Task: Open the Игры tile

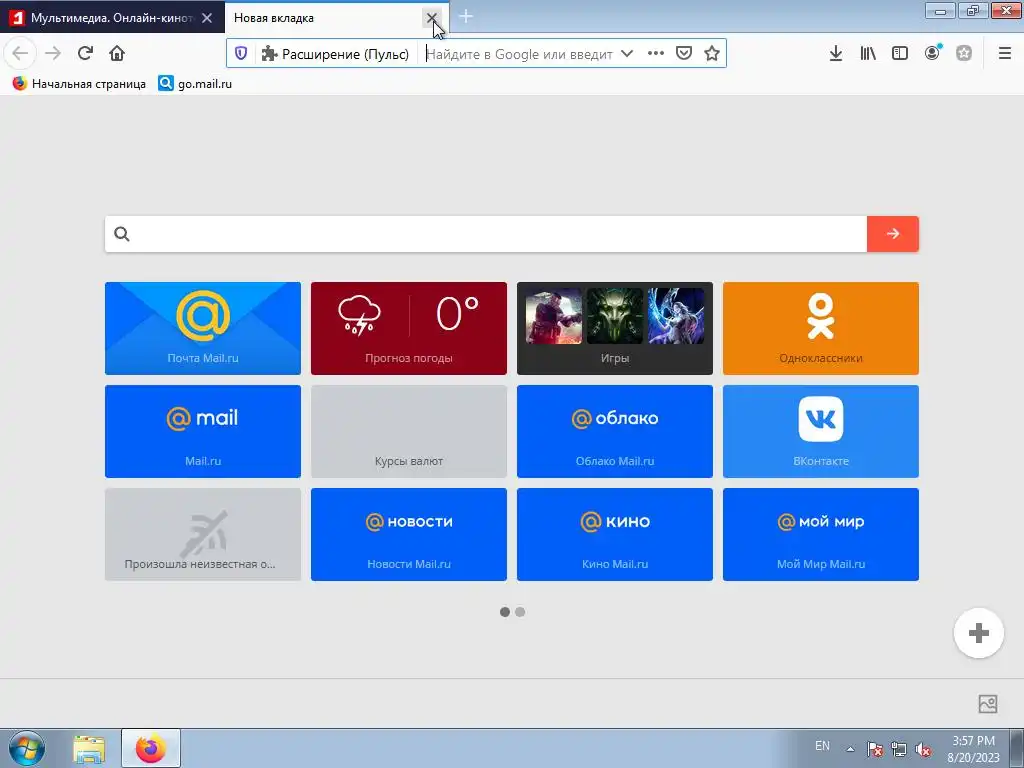Action: pos(615,328)
